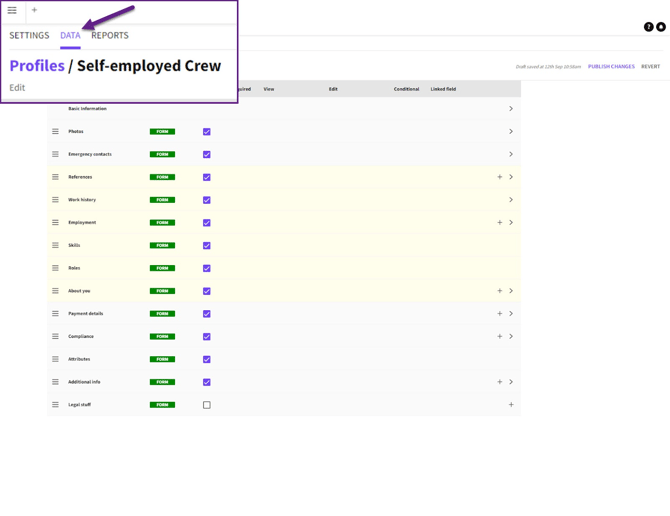Grab the drag handle for References row
670x516 pixels.
pos(56,177)
